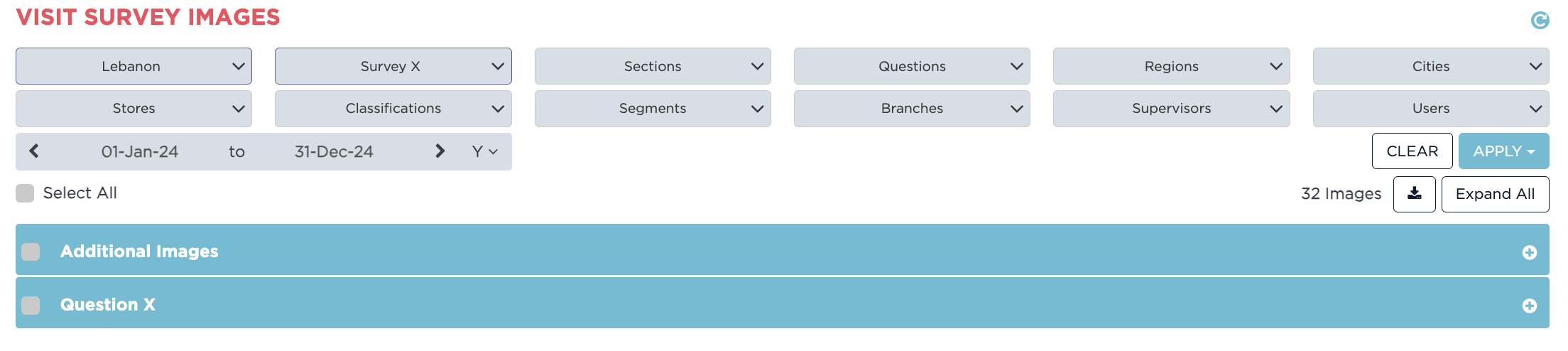
Task: Expand Question X with the plus icon
Action: click(x=1529, y=306)
